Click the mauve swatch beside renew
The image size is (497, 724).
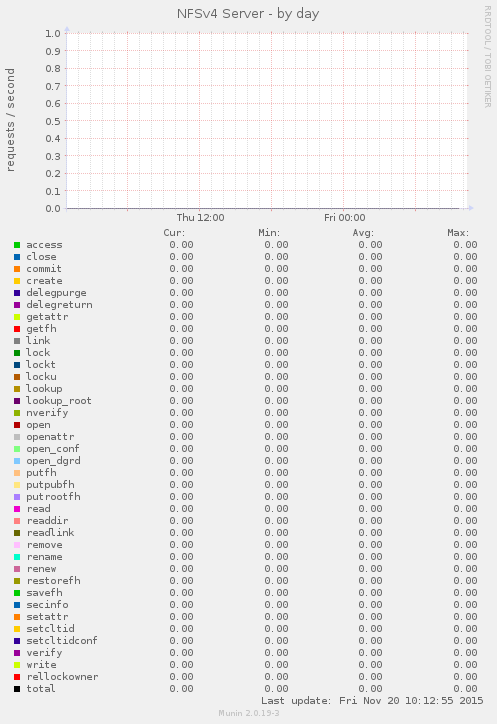17,569
